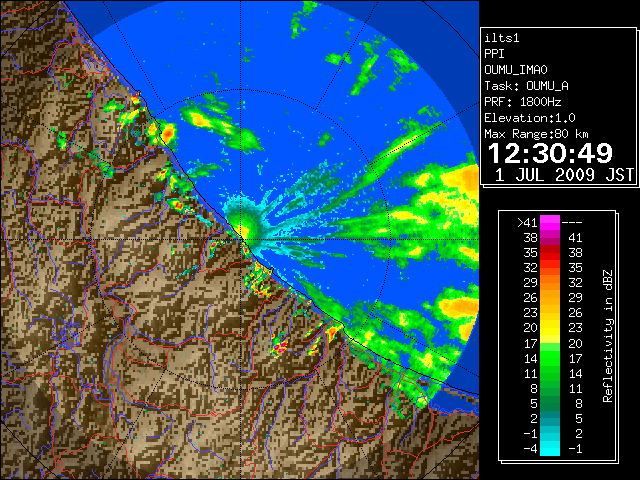Pick the yellow swatch beside 20 and 23
This screenshot has height=480, width=640.
tap(550, 328)
